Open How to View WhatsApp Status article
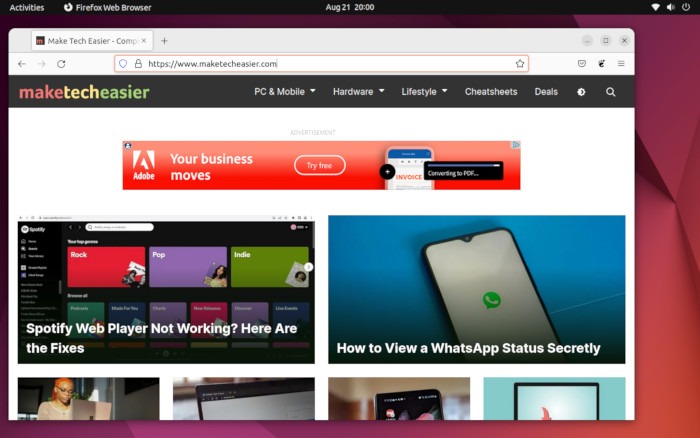 [477, 290]
